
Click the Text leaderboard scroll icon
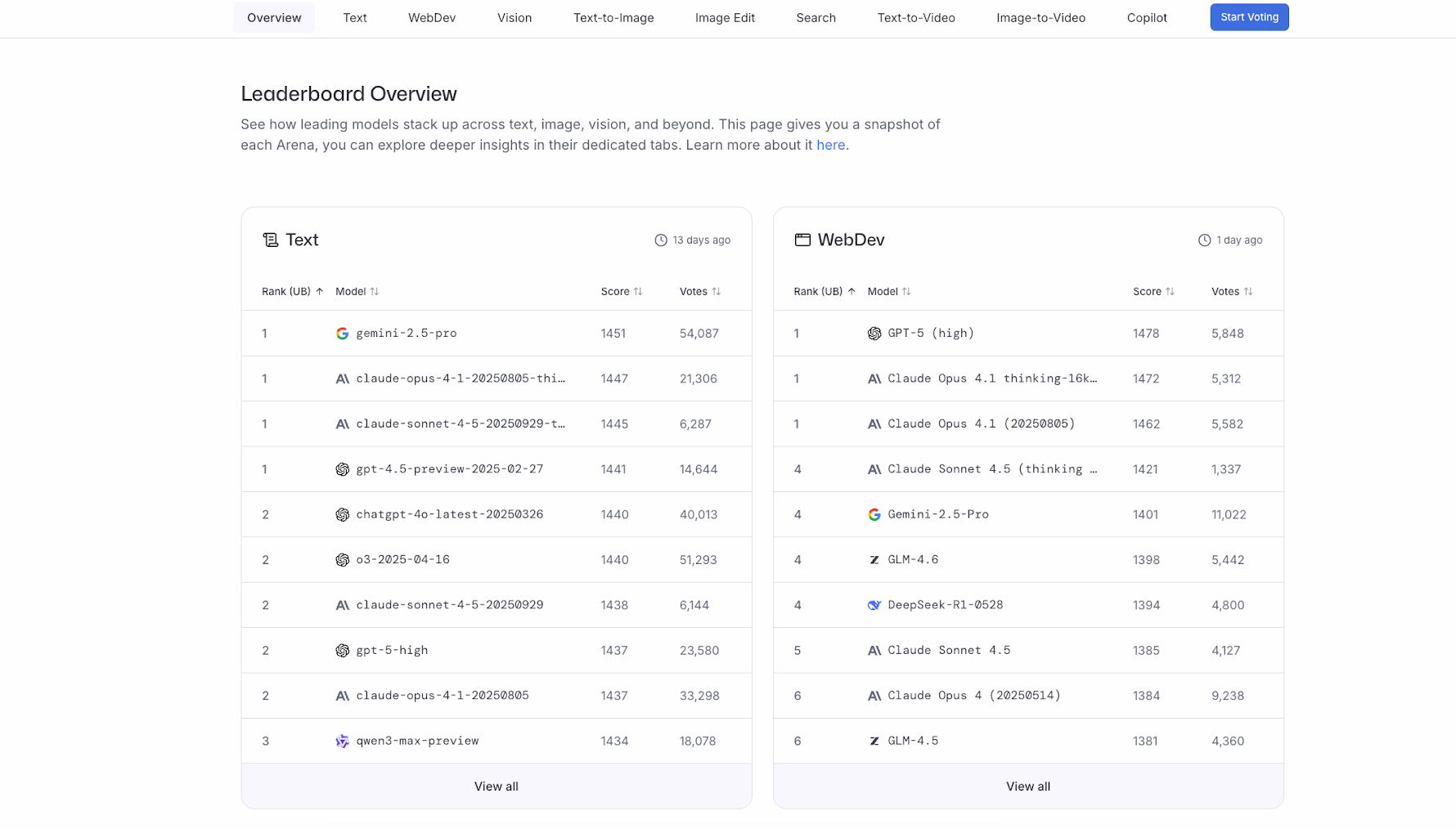point(270,240)
